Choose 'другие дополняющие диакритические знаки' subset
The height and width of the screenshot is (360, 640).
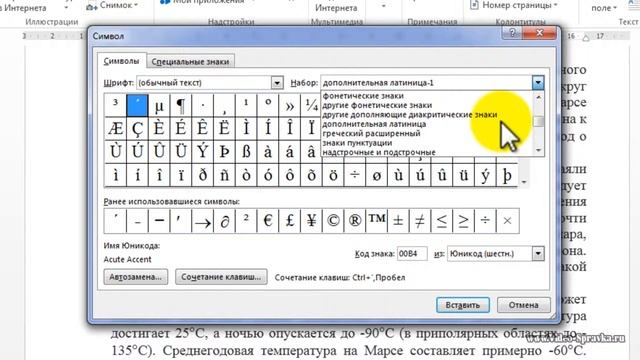409,115
